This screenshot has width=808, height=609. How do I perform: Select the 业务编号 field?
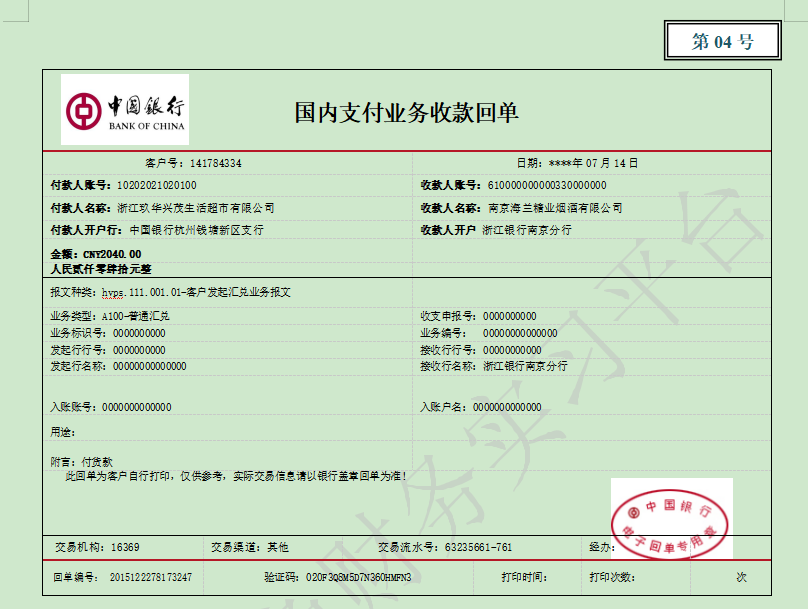click(489, 333)
